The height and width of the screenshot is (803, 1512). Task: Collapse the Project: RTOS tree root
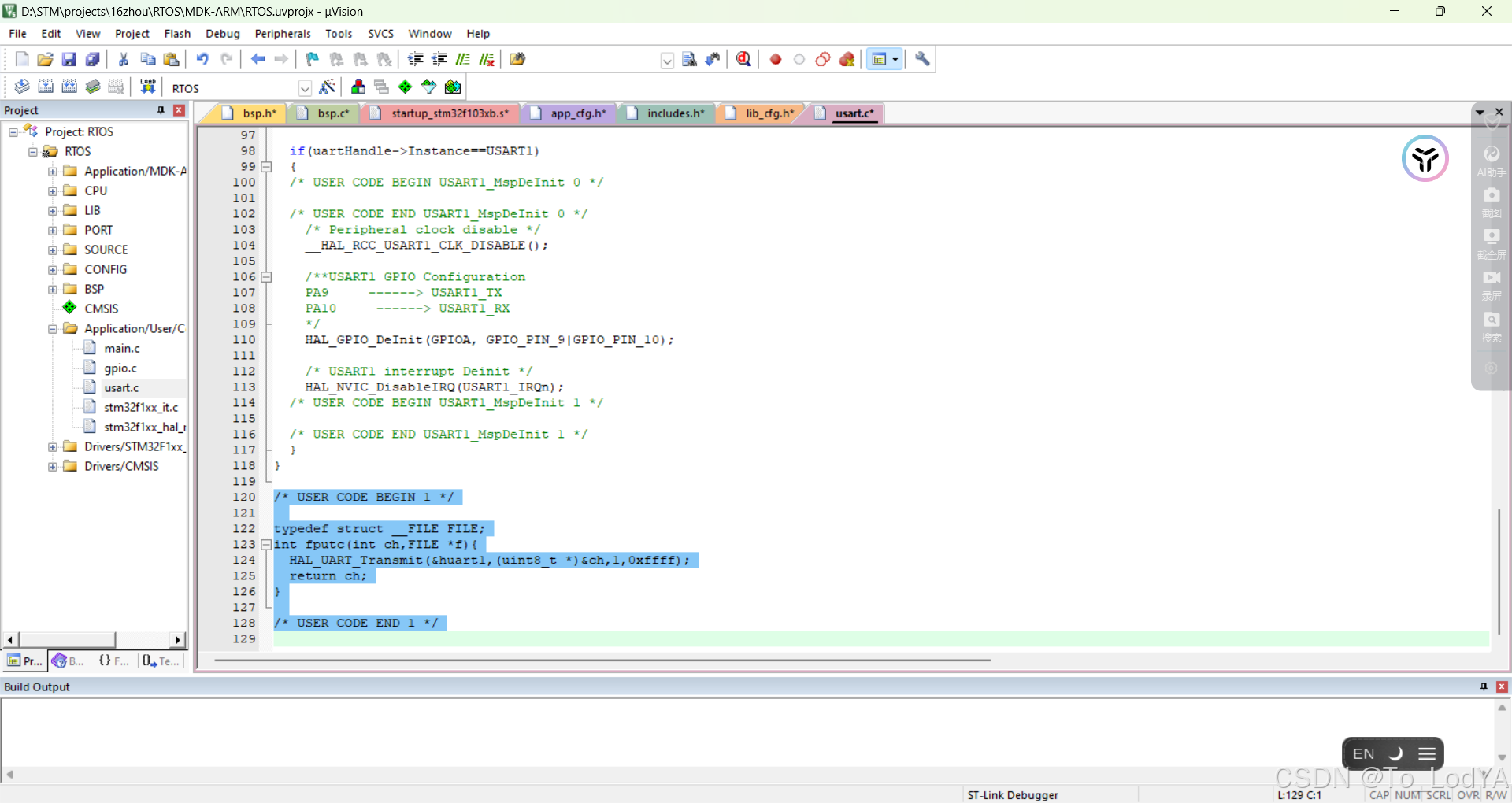coord(13,132)
